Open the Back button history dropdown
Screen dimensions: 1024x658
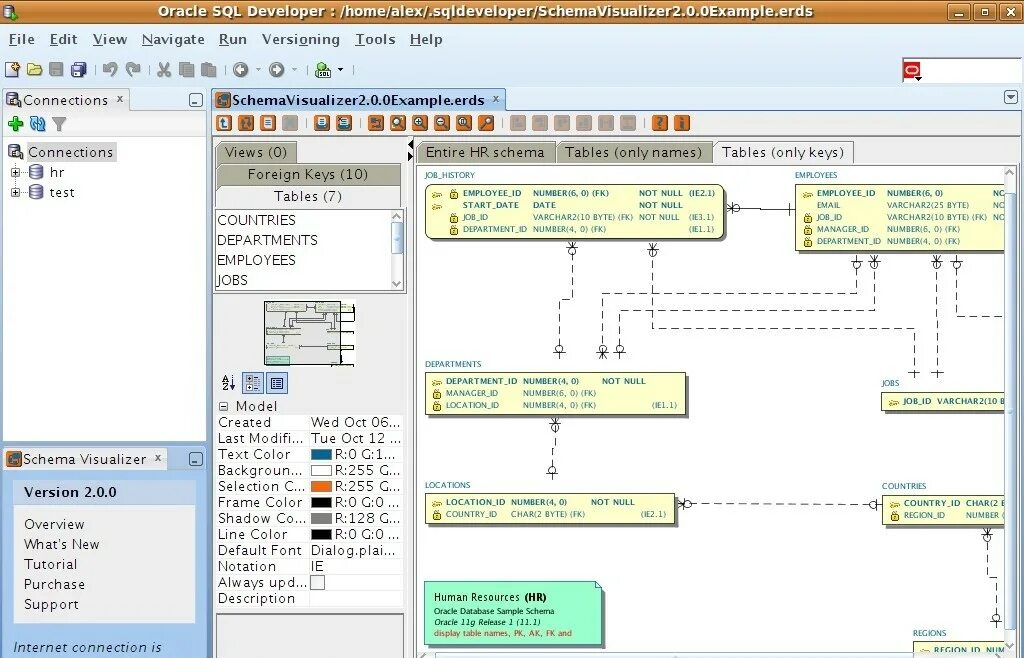[x=258, y=70]
